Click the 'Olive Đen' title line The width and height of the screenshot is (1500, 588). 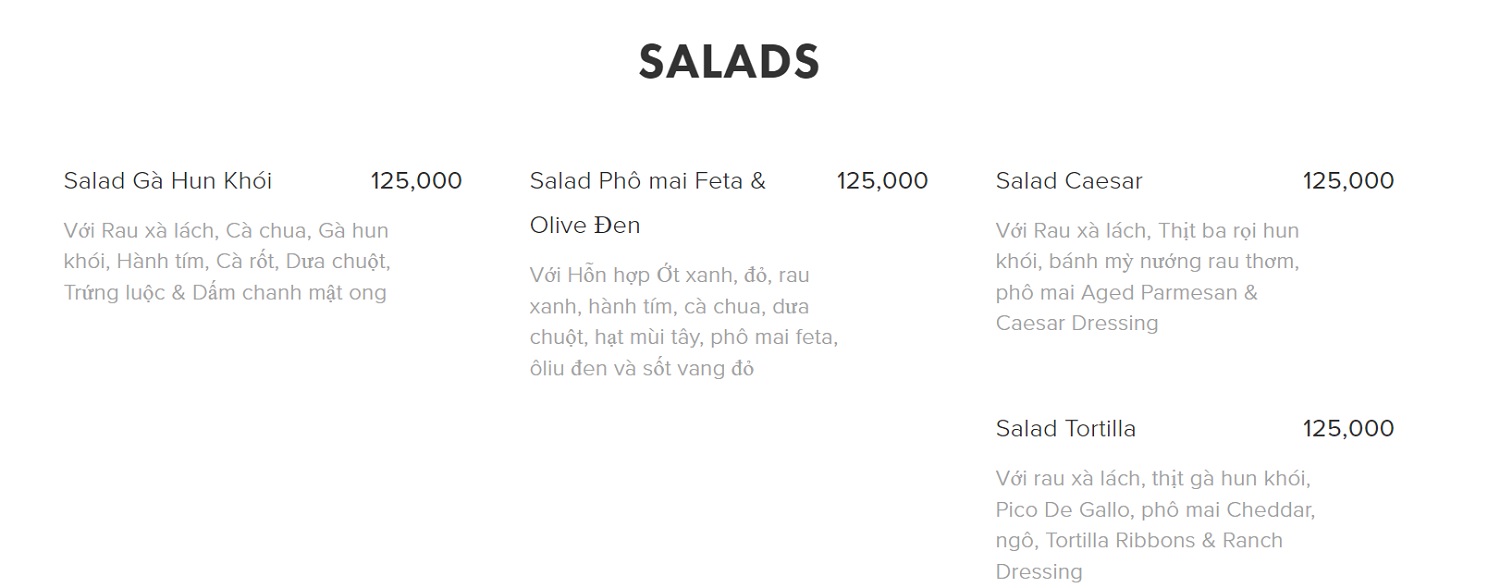click(x=585, y=226)
